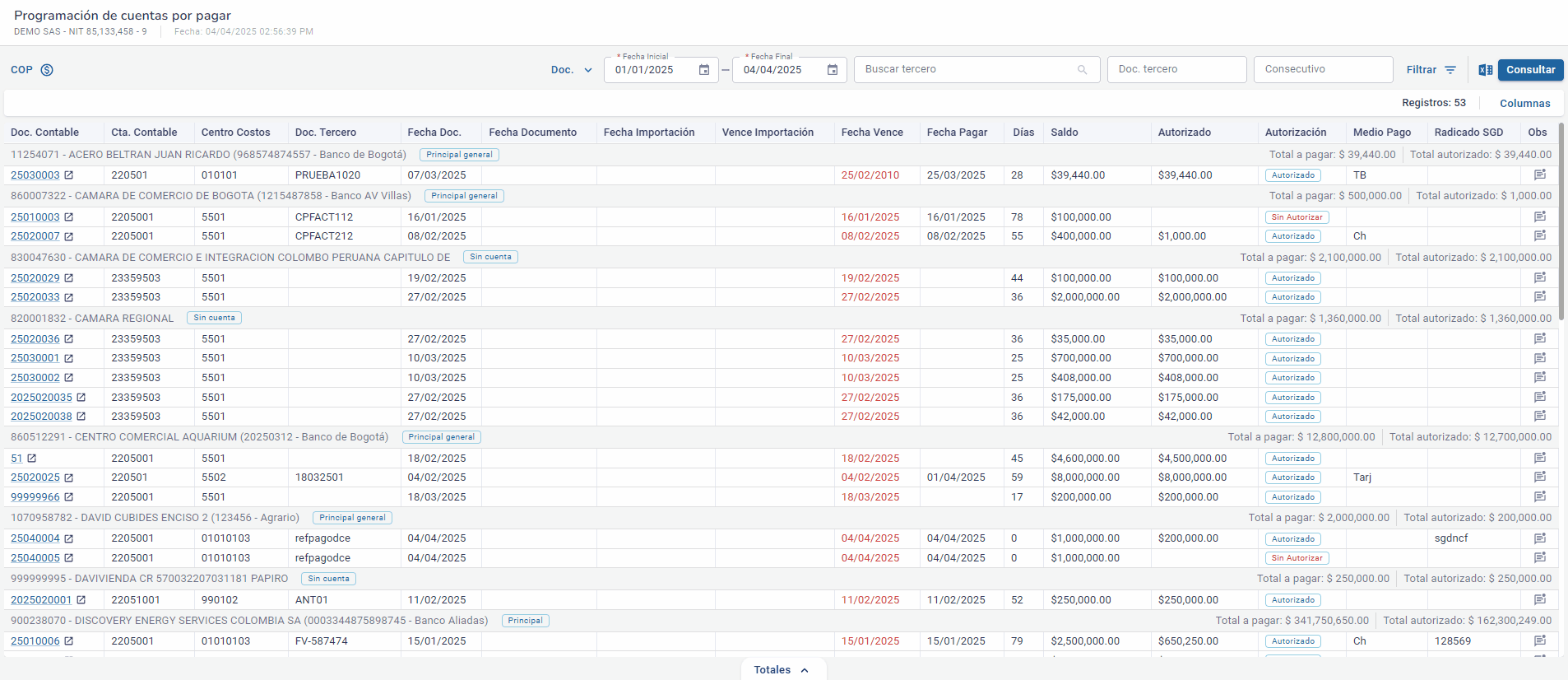
Task: Open observations icon for row 25020025
Action: coord(1540,477)
